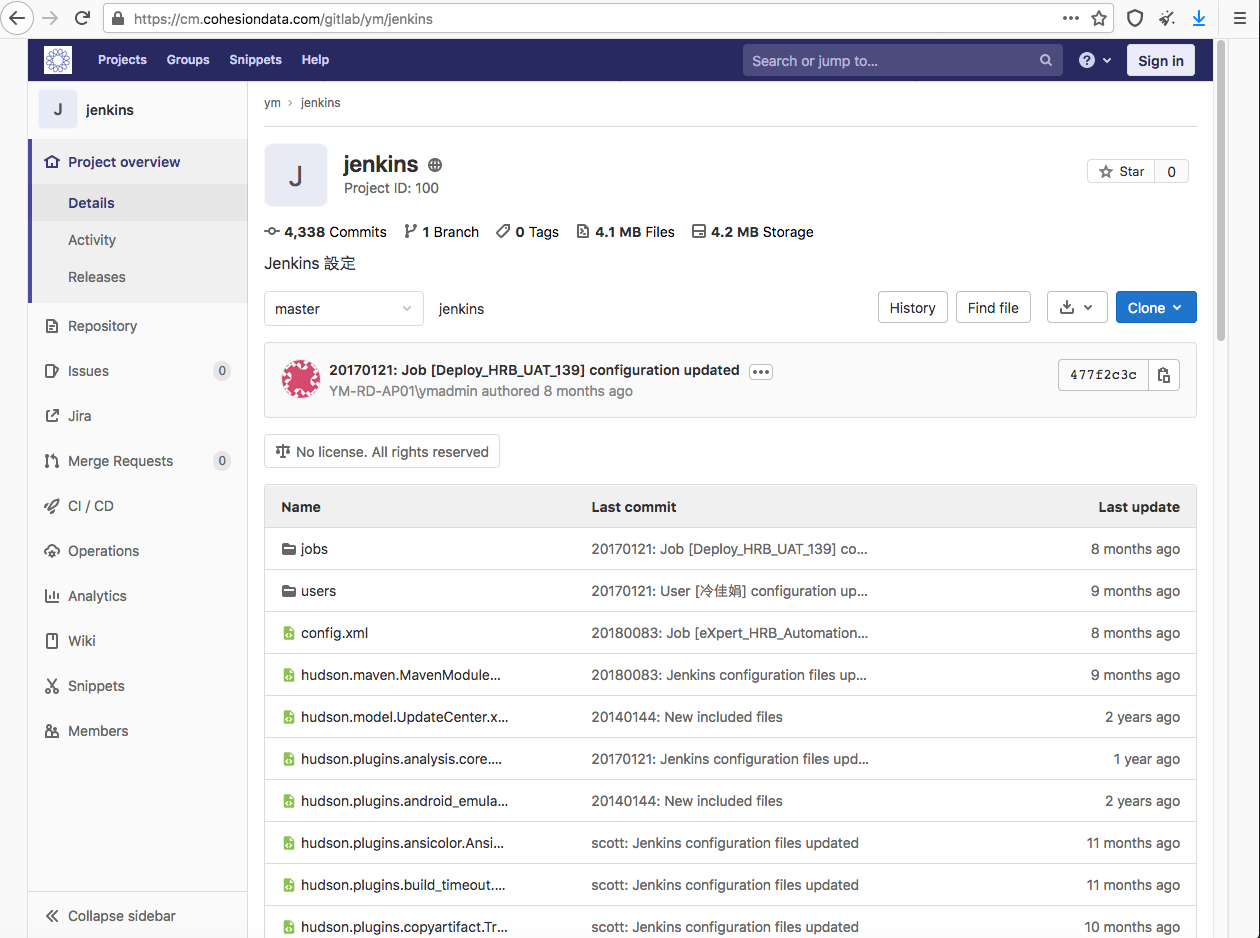Open the 0 Tags link

527,232
